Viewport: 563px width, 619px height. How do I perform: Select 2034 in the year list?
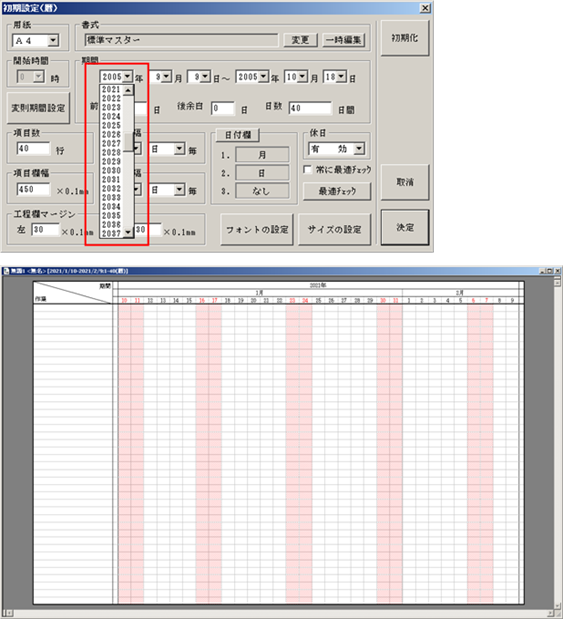111,206
